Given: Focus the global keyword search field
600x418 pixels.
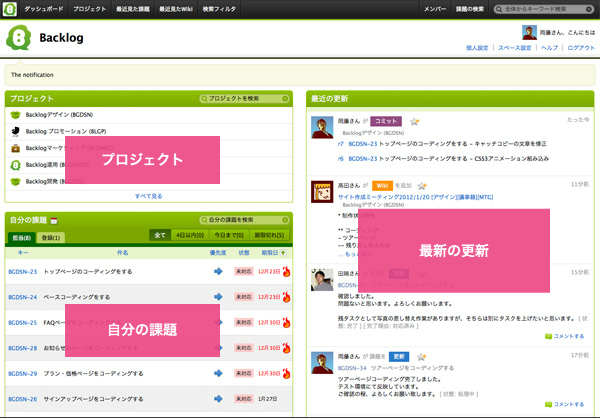Looking at the screenshot, I should pyautogui.click(x=544, y=9).
